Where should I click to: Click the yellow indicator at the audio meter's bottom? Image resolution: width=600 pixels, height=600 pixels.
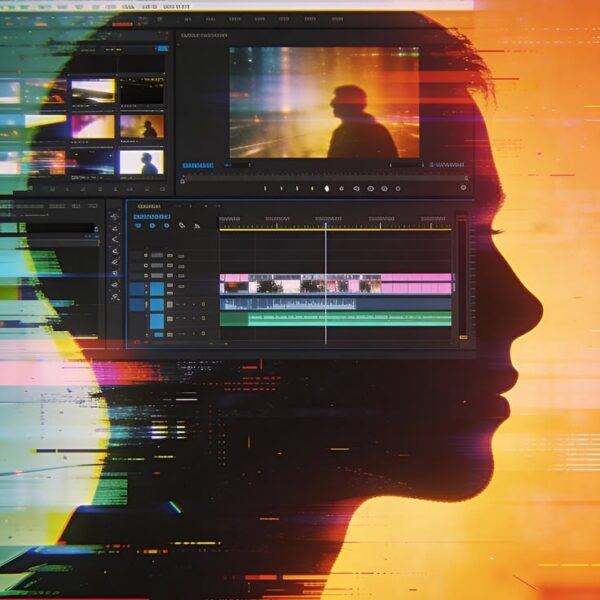point(463,338)
